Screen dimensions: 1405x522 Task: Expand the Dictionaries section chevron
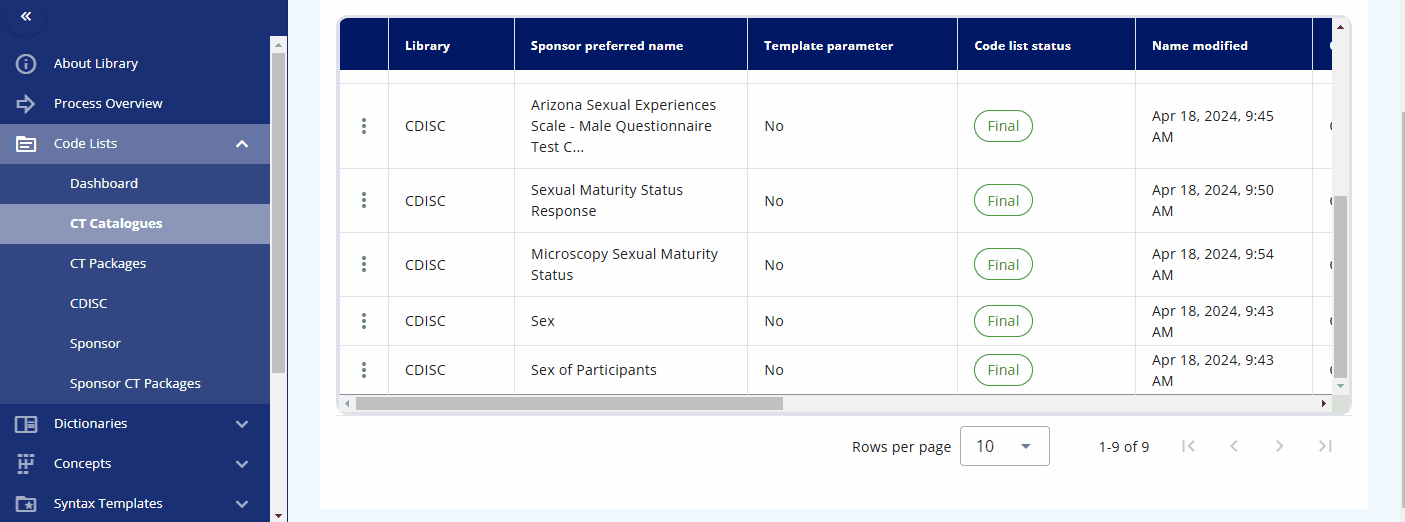(x=242, y=424)
